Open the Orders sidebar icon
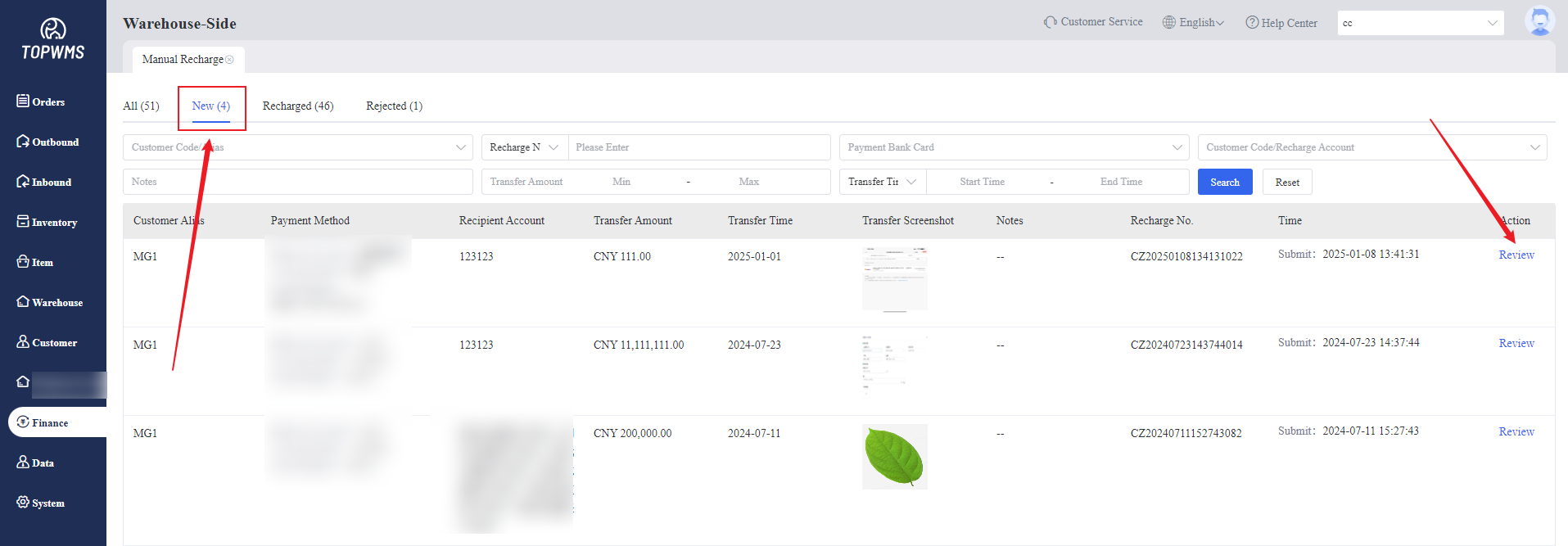Viewport: 1568px width, 546px height. click(x=23, y=102)
